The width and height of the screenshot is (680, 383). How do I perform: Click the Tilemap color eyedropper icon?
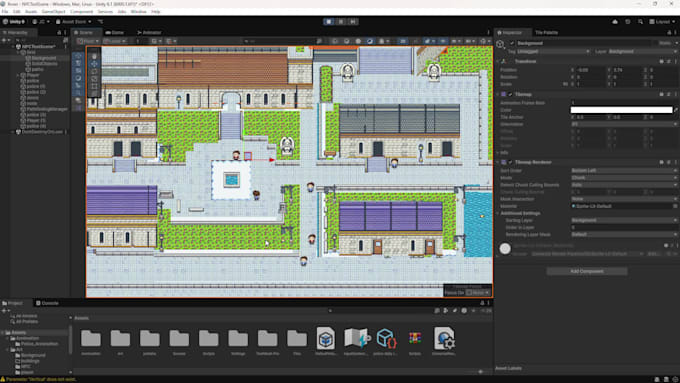tap(676, 110)
